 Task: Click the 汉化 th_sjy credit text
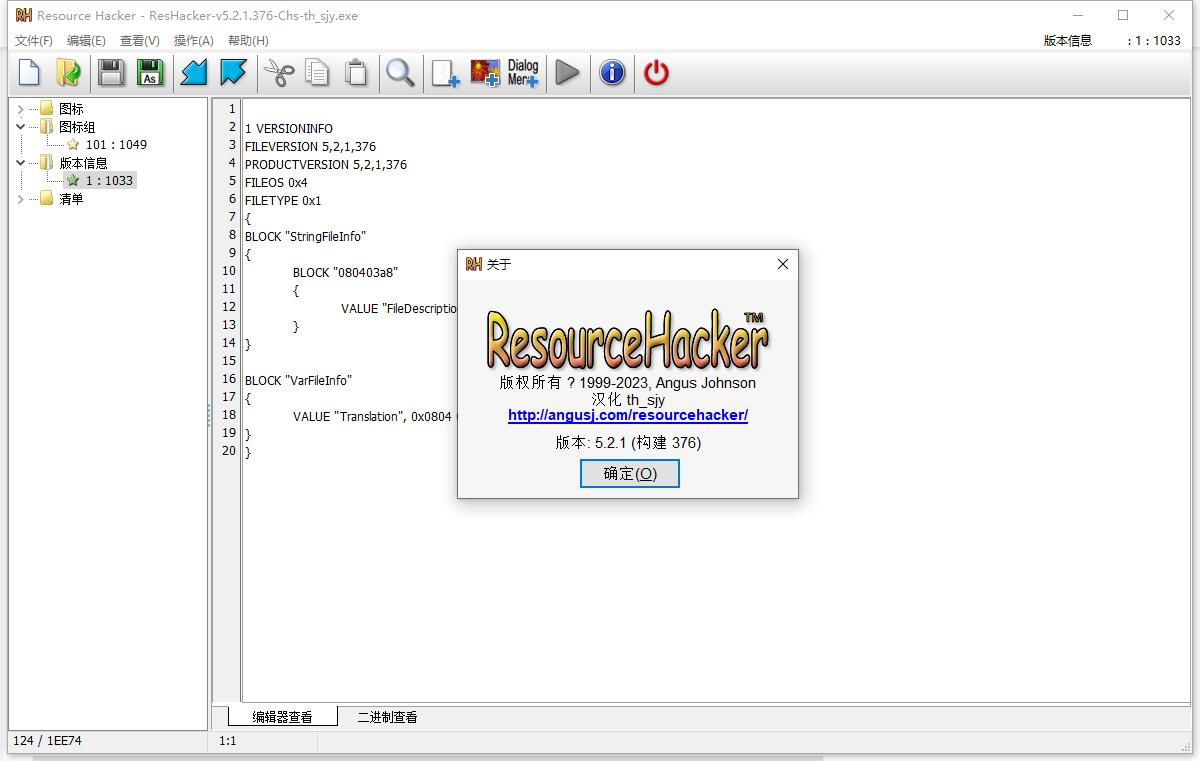click(x=628, y=399)
